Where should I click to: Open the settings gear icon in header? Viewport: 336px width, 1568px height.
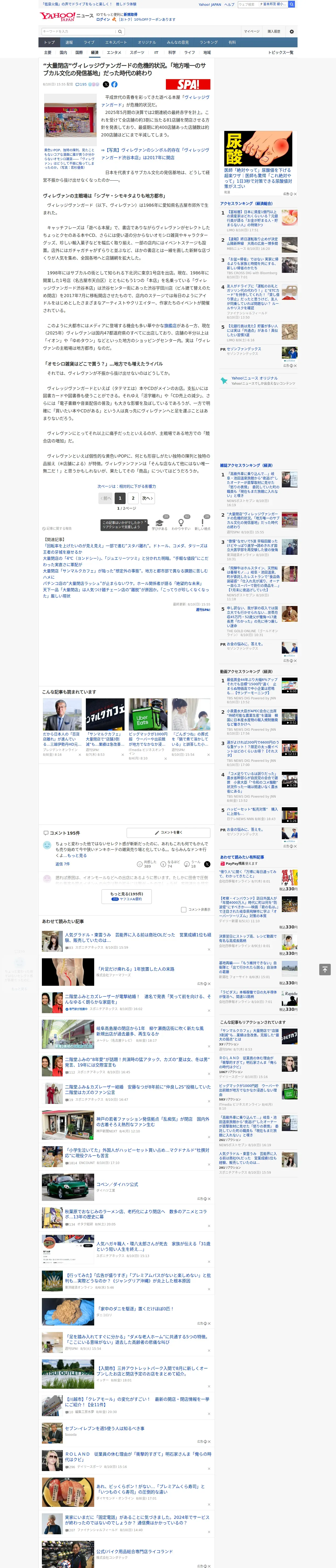292,31
